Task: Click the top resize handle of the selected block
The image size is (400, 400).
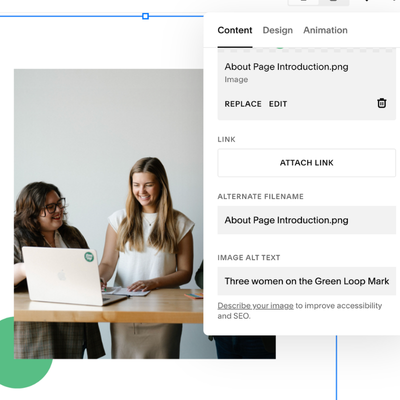Action: (145, 16)
